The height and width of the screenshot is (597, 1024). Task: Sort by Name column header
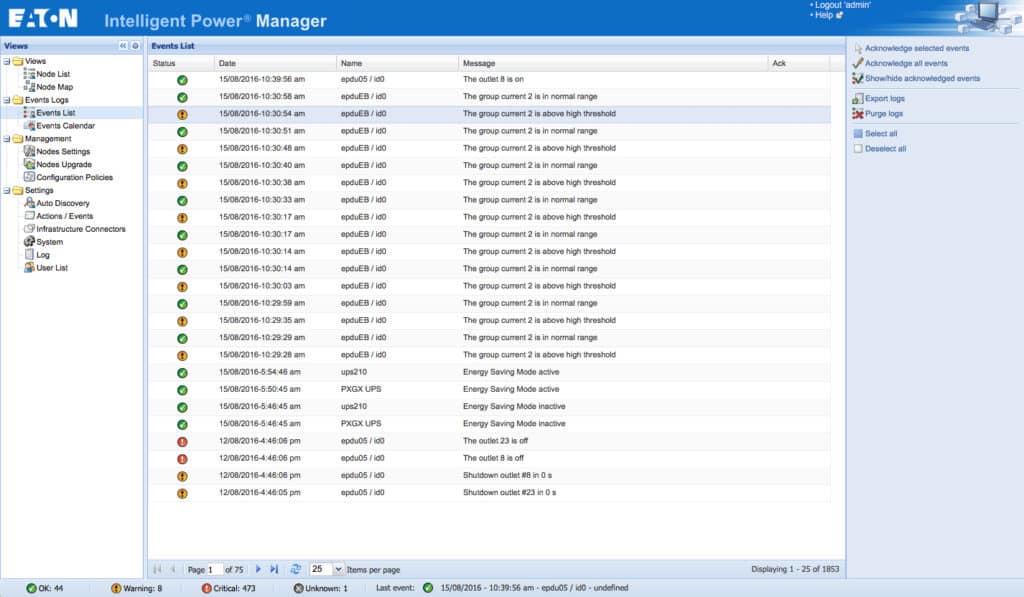click(x=397, y=63)
